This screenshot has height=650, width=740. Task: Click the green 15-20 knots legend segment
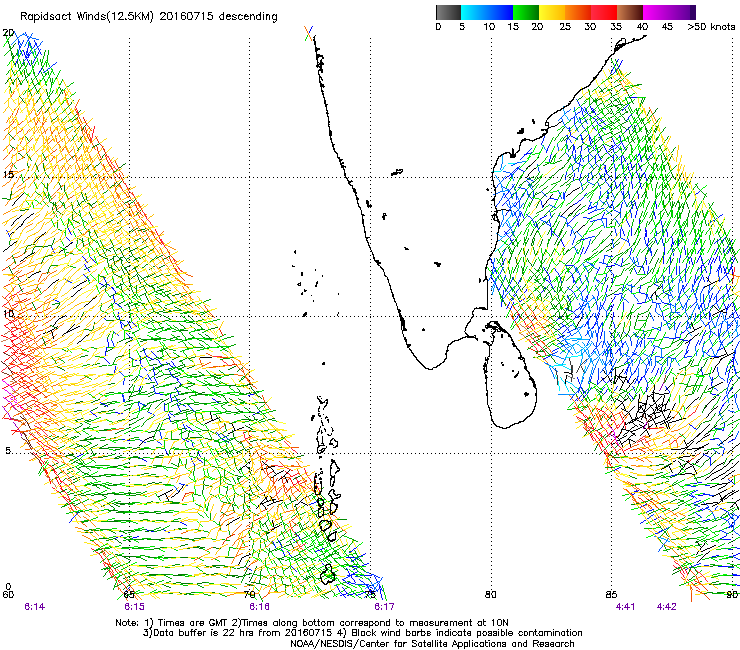526,12
